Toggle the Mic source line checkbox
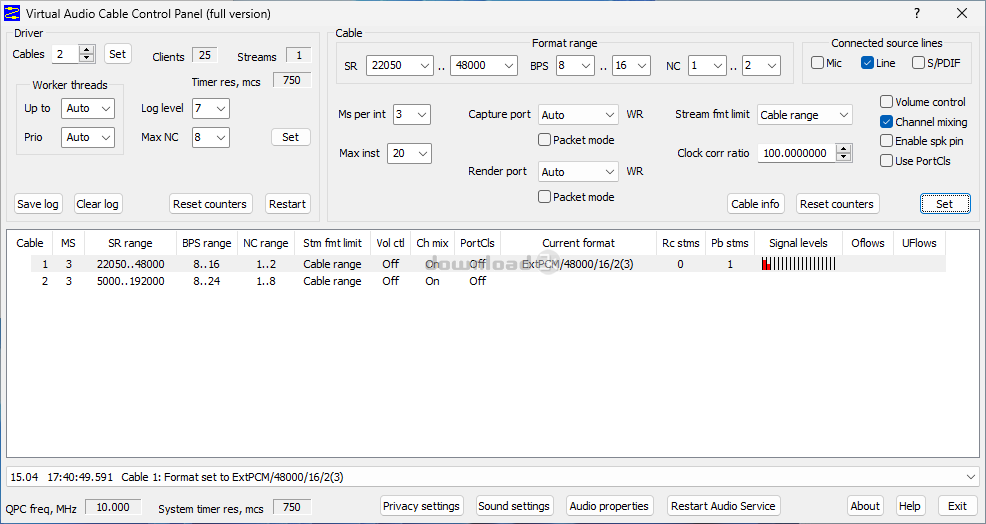The height and width of the screenshot is (524, 986). coord(817,63)
